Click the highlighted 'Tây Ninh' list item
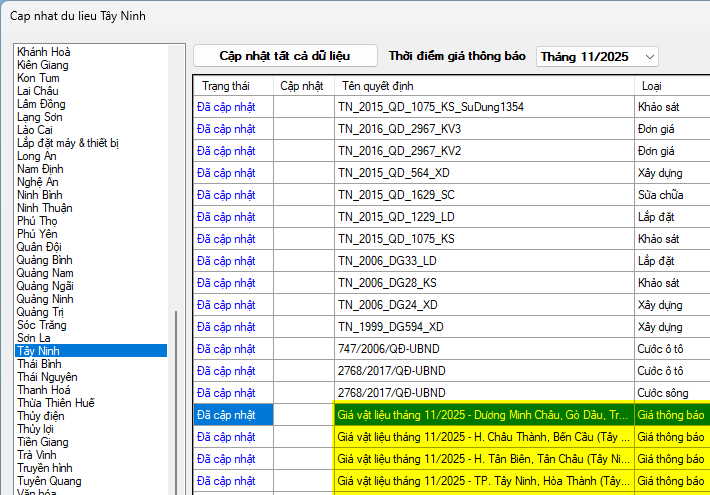 click(x=39, y=351)
